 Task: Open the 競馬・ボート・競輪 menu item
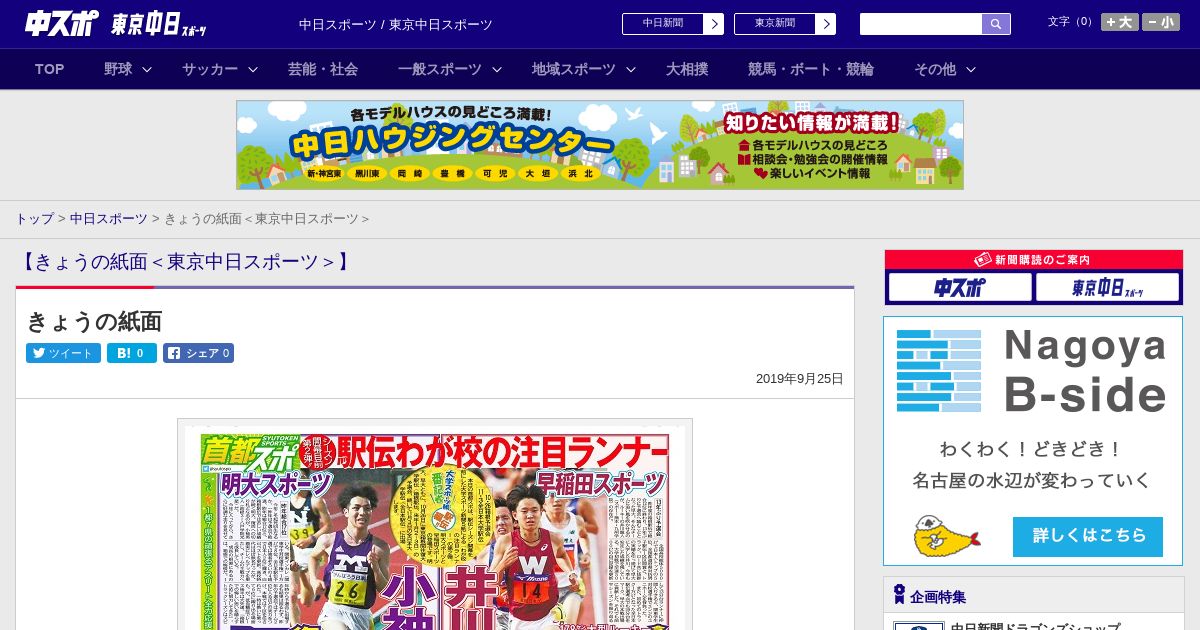click(811, 69)
